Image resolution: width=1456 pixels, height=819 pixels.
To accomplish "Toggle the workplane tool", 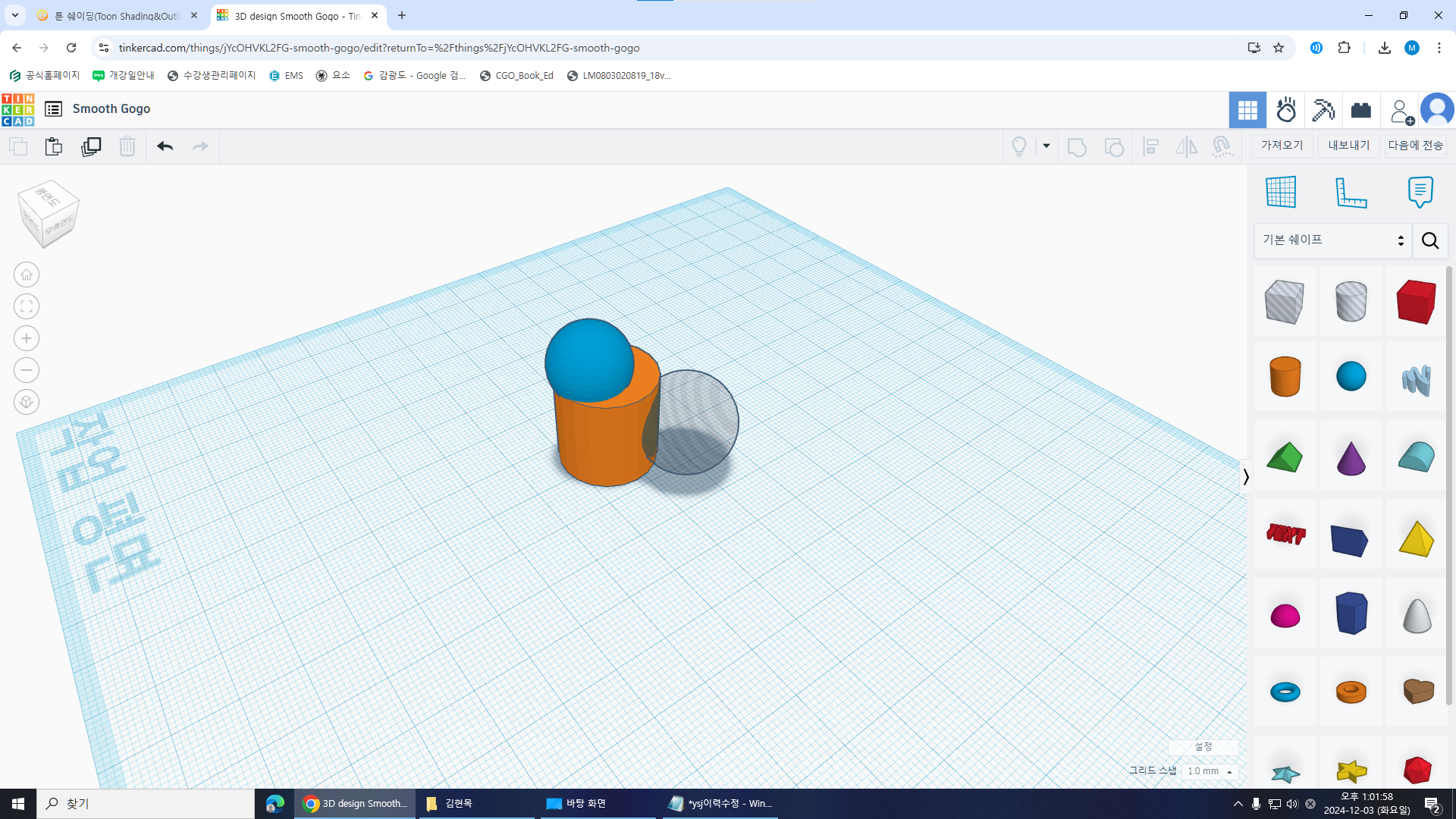I will pos(1281,192).
